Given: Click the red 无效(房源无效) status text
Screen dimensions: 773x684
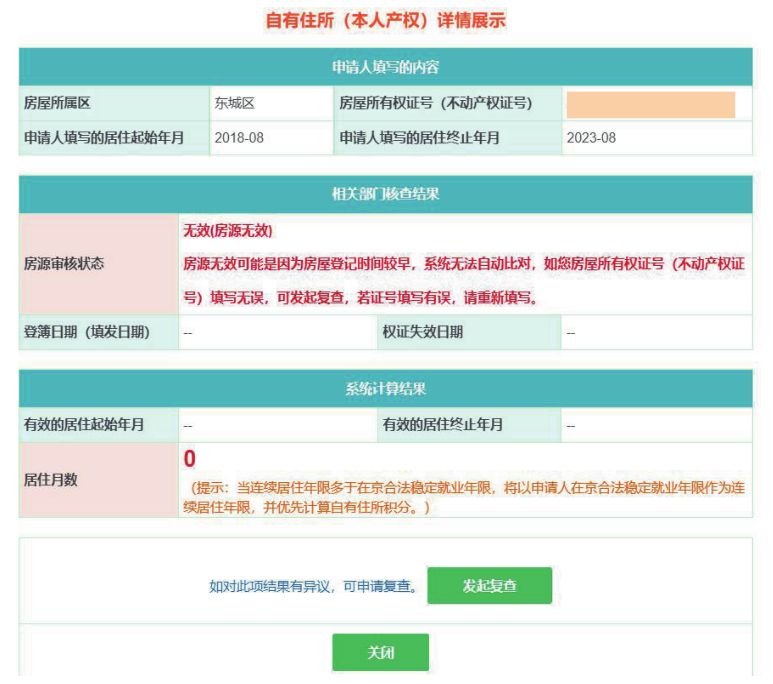Looking at the screenshot, I should [227, 230].
